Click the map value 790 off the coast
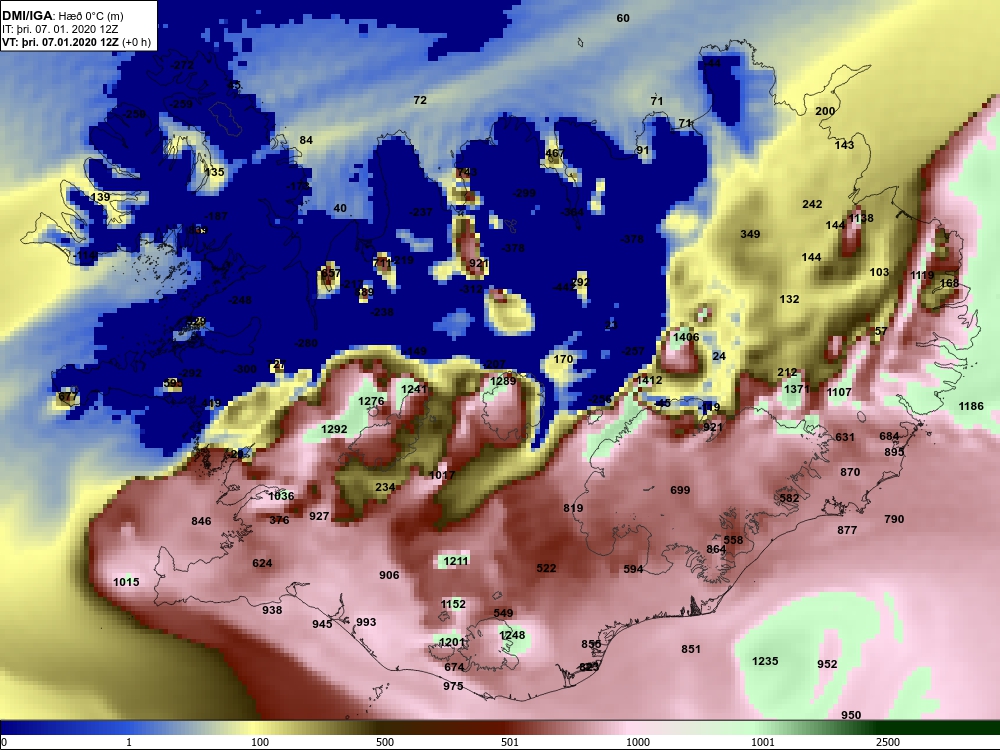This screenshot has height=750, width=1000. click(x=894, y=519)
